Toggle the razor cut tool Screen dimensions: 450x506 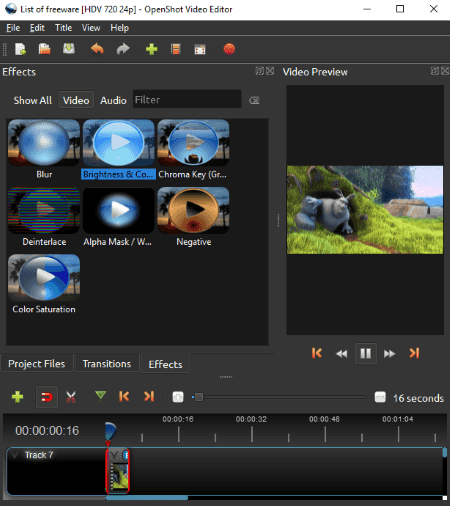tap(71, 397)
